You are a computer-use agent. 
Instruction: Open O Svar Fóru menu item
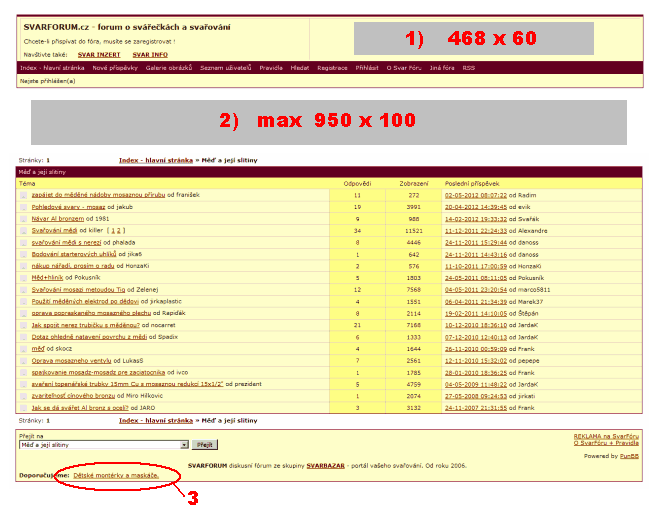(x=404, y=68)
